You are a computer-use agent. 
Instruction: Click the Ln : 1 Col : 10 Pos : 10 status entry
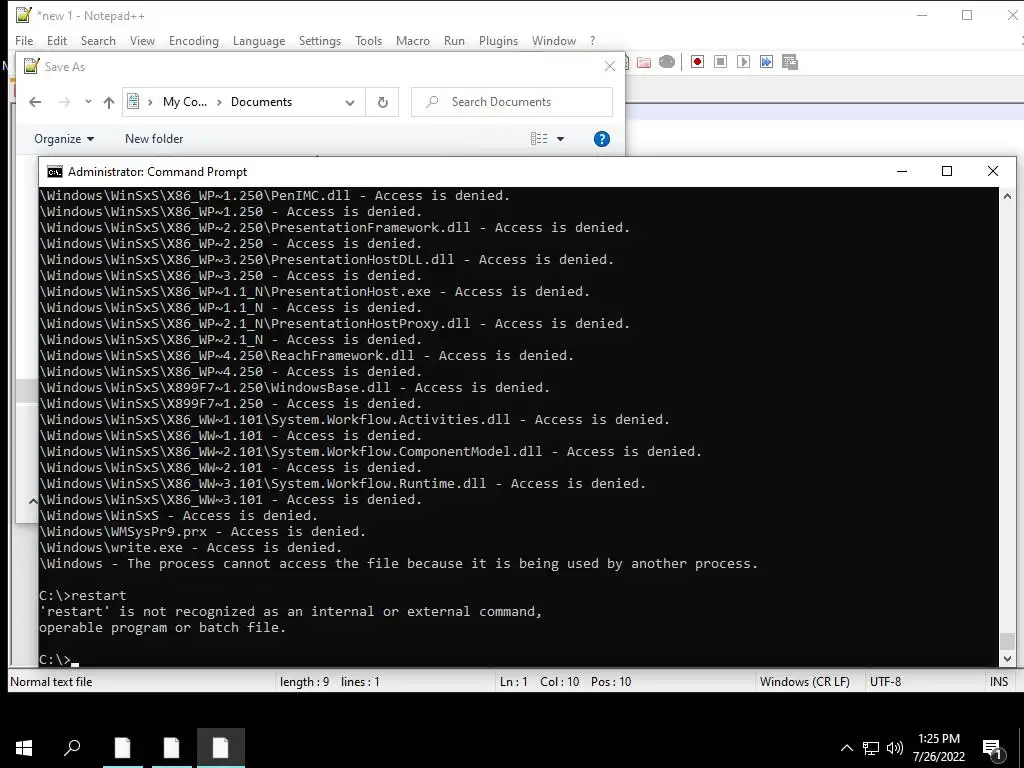point(566,682)
